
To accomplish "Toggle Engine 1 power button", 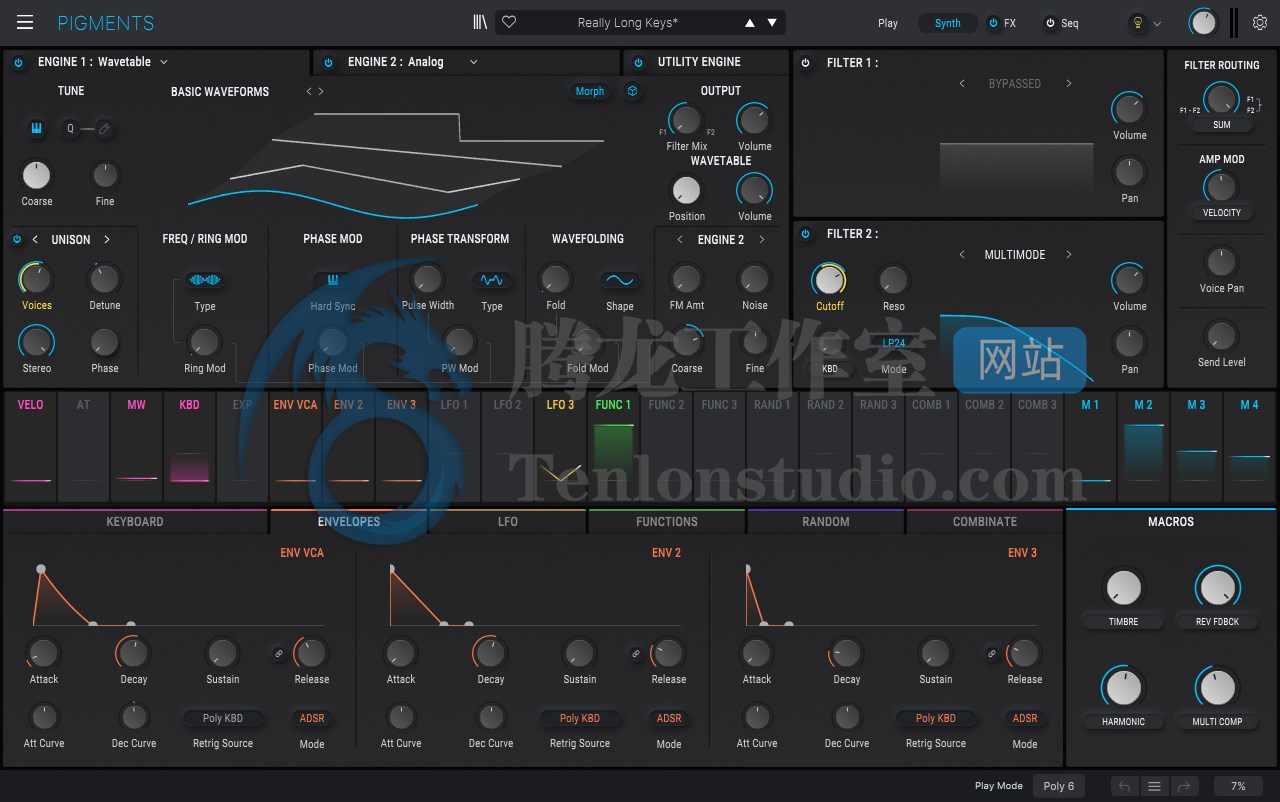I will click(x=18, y=62).
